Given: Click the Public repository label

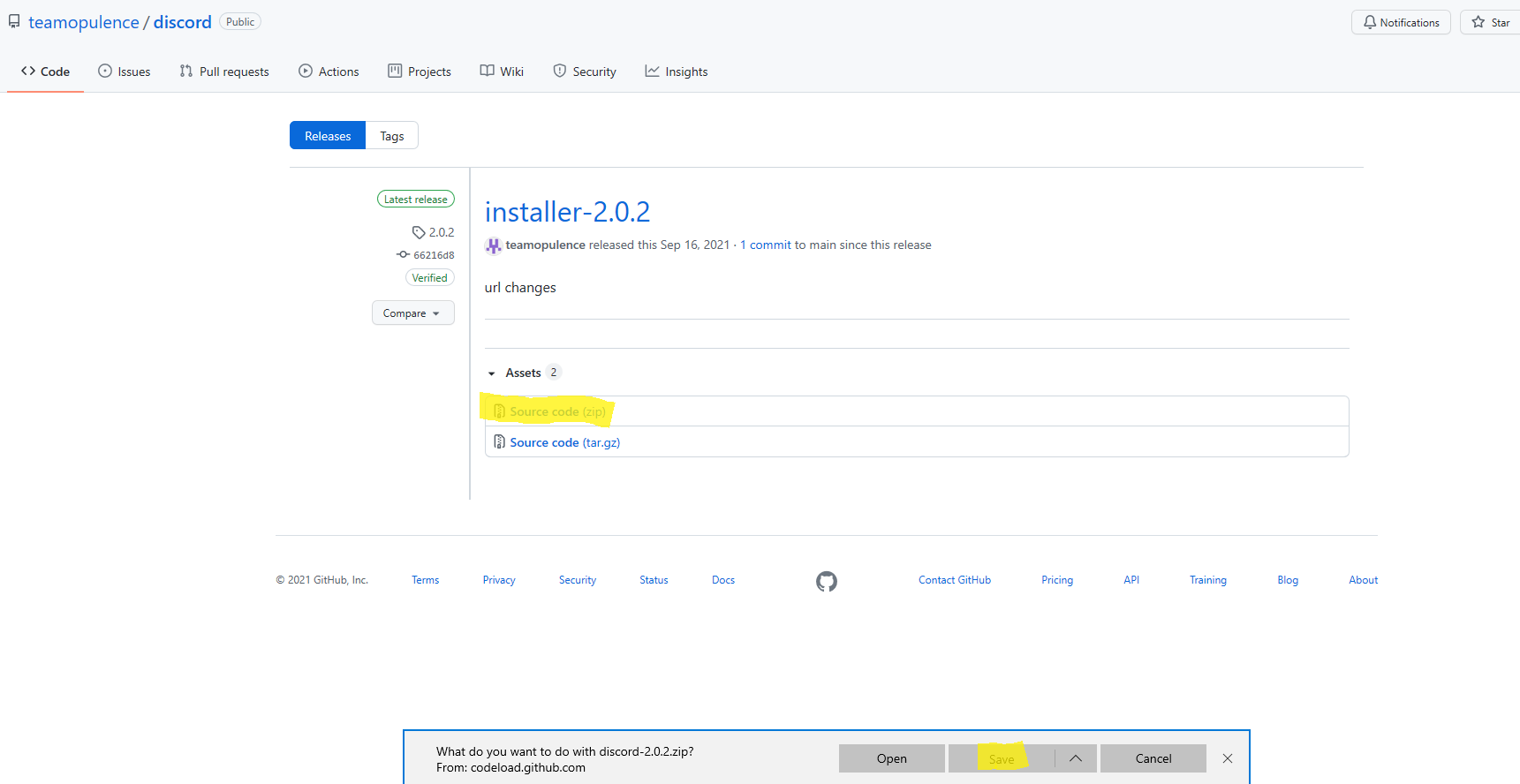Looking at the screenshot, I should tap(240, 22).
